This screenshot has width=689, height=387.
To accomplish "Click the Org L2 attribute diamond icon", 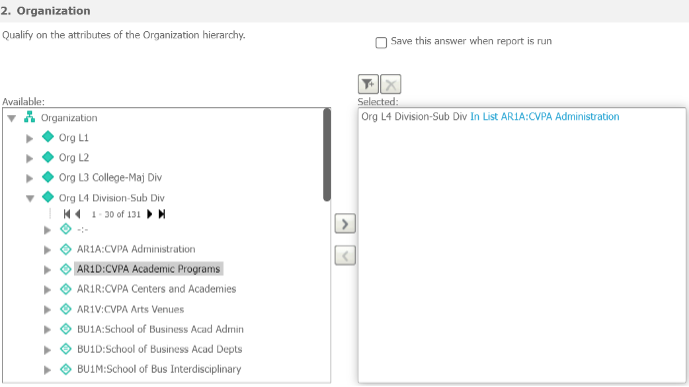I will (x=48, y=157).
